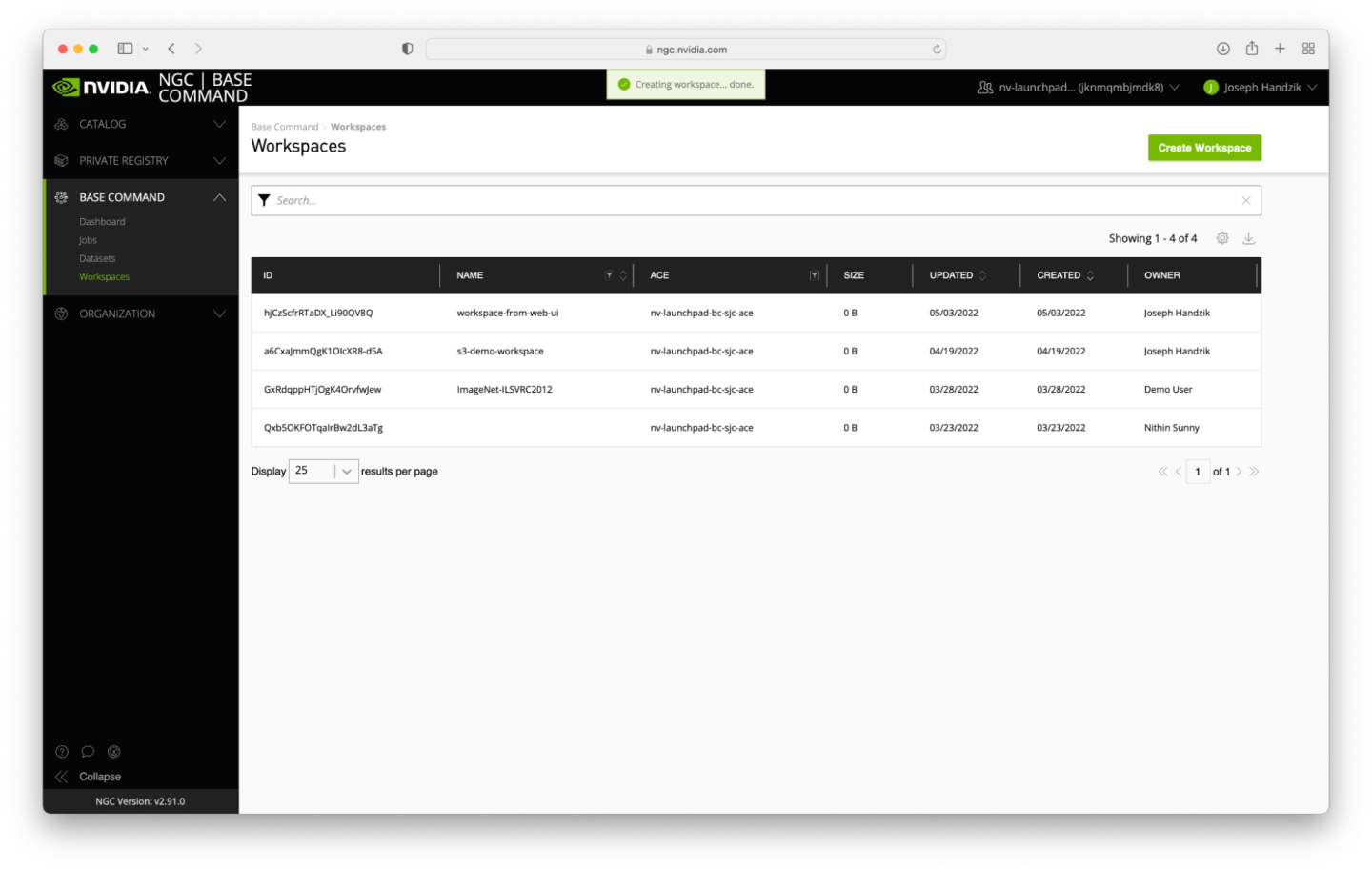Click the filter funnel icon in search bar
Screen dimensions: 1372x870
coord(265,200)
